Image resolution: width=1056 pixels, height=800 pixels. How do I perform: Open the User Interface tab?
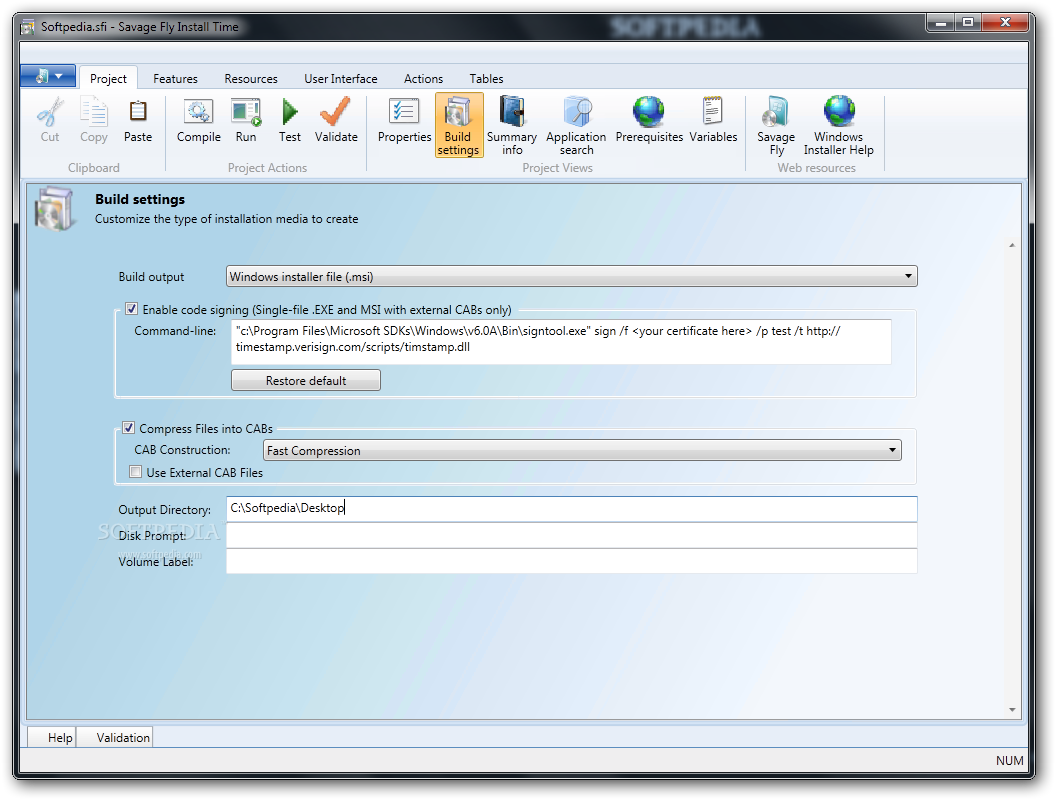tap(341, 79)
